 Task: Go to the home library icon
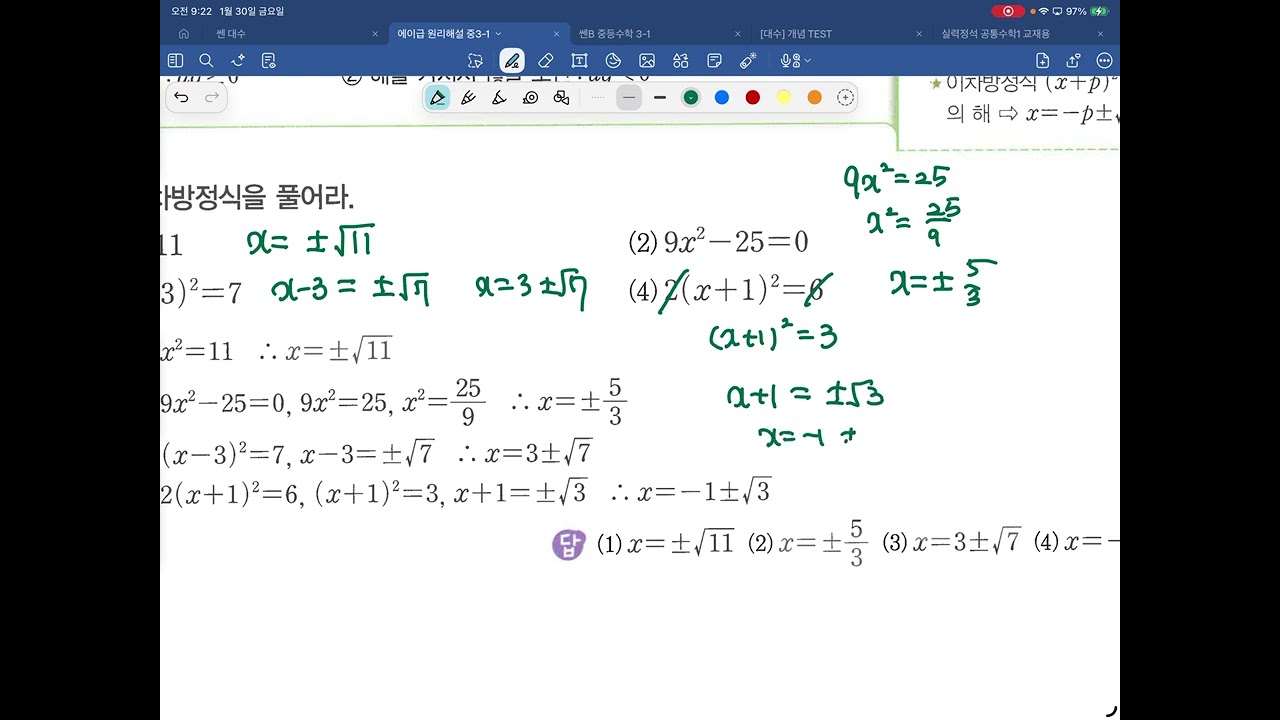(184, 34)
